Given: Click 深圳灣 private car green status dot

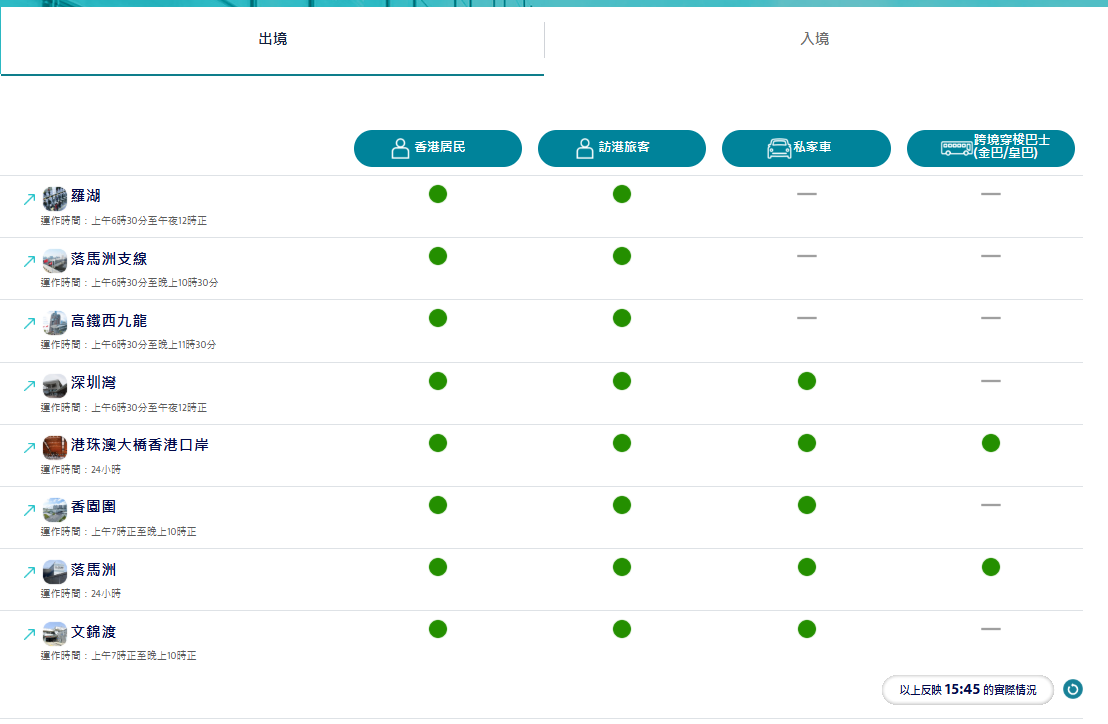Looking at the screenshot, I should click(807, 381).
